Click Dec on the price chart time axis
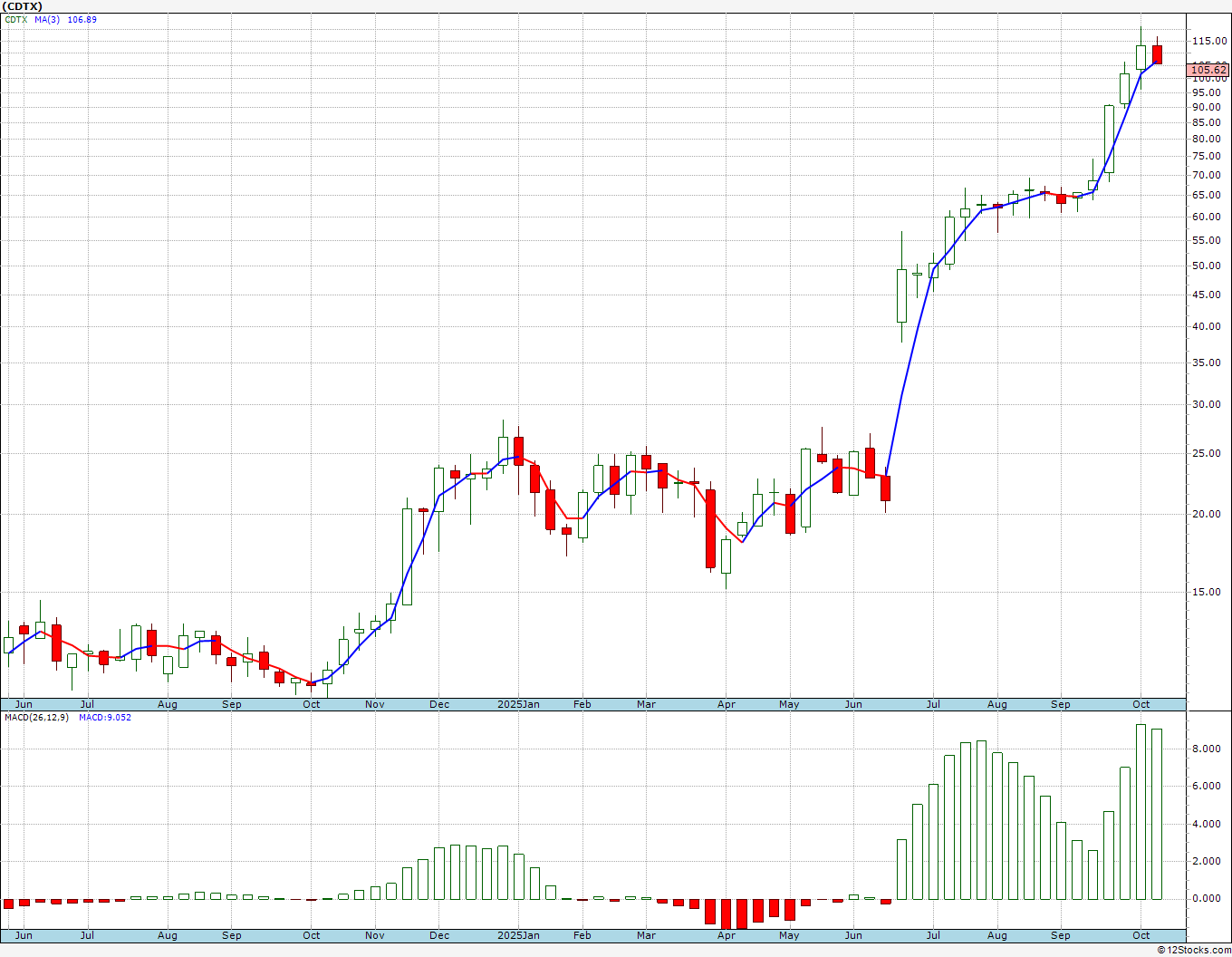Screen dimensions: 1232x957 [x=439, y=704]
